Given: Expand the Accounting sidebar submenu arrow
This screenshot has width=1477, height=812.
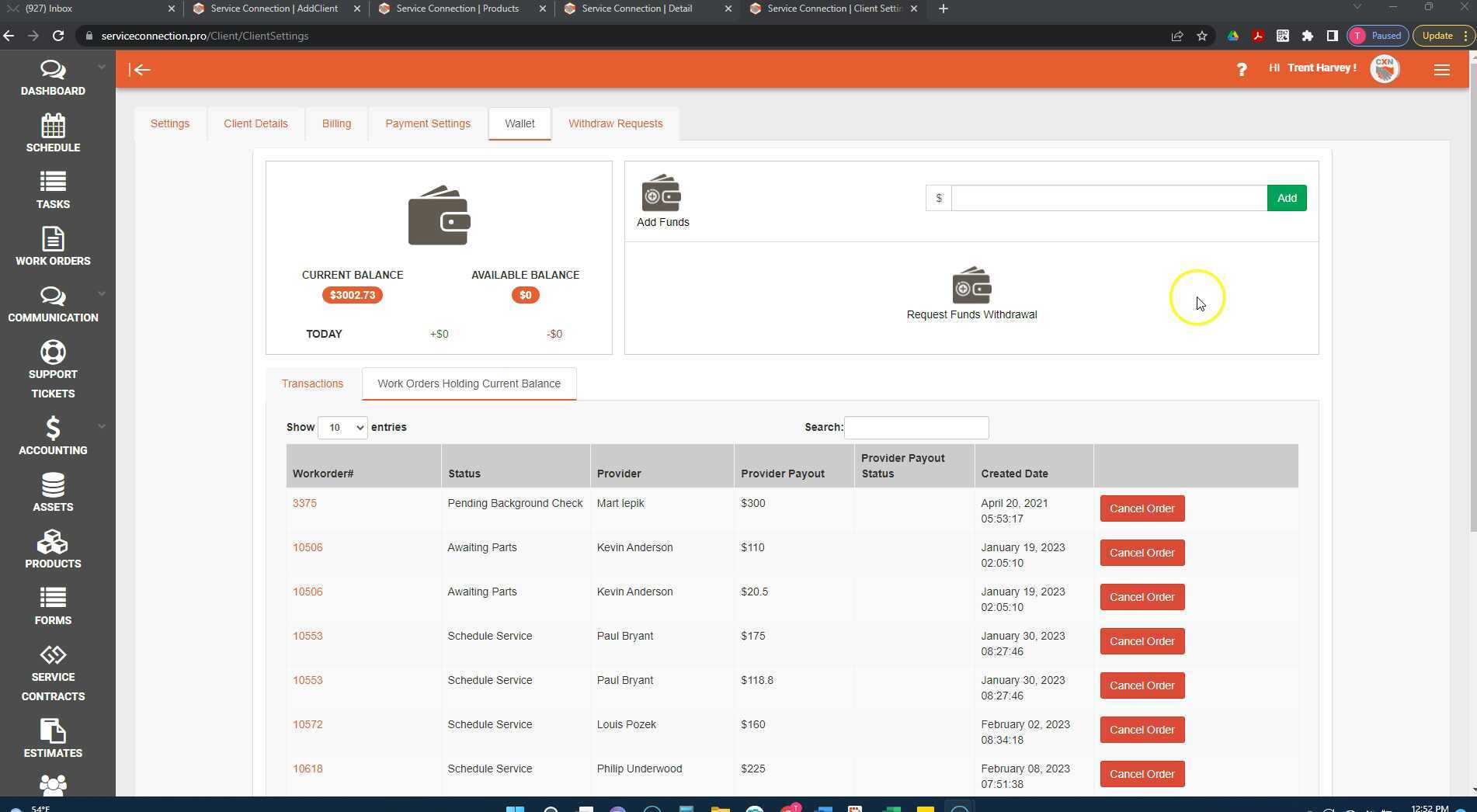Looking at the screenshot, I should click(x=101, y=426).
